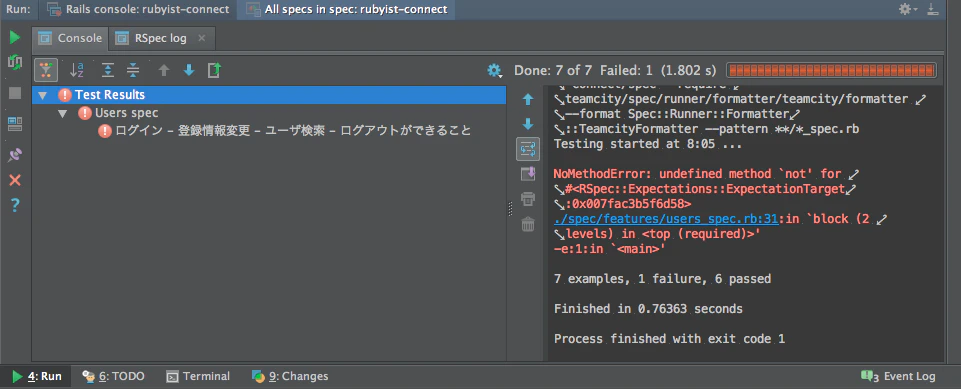
Task: Click the '7 examples, 1 failure, 6 passed' line
Action: coord(662,279)
